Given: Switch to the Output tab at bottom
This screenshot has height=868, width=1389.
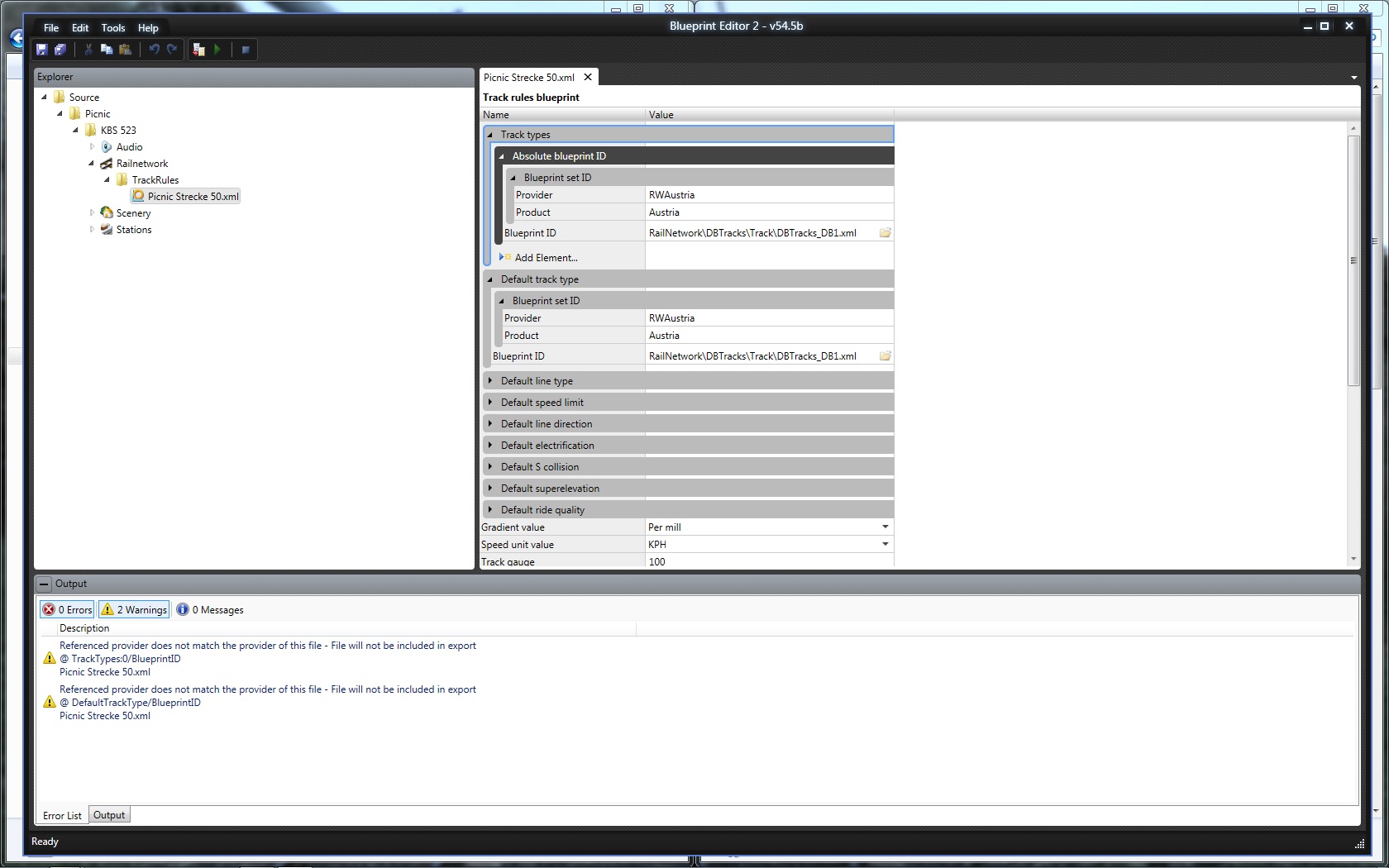Looking at the screenshot, I should [109, 815].
